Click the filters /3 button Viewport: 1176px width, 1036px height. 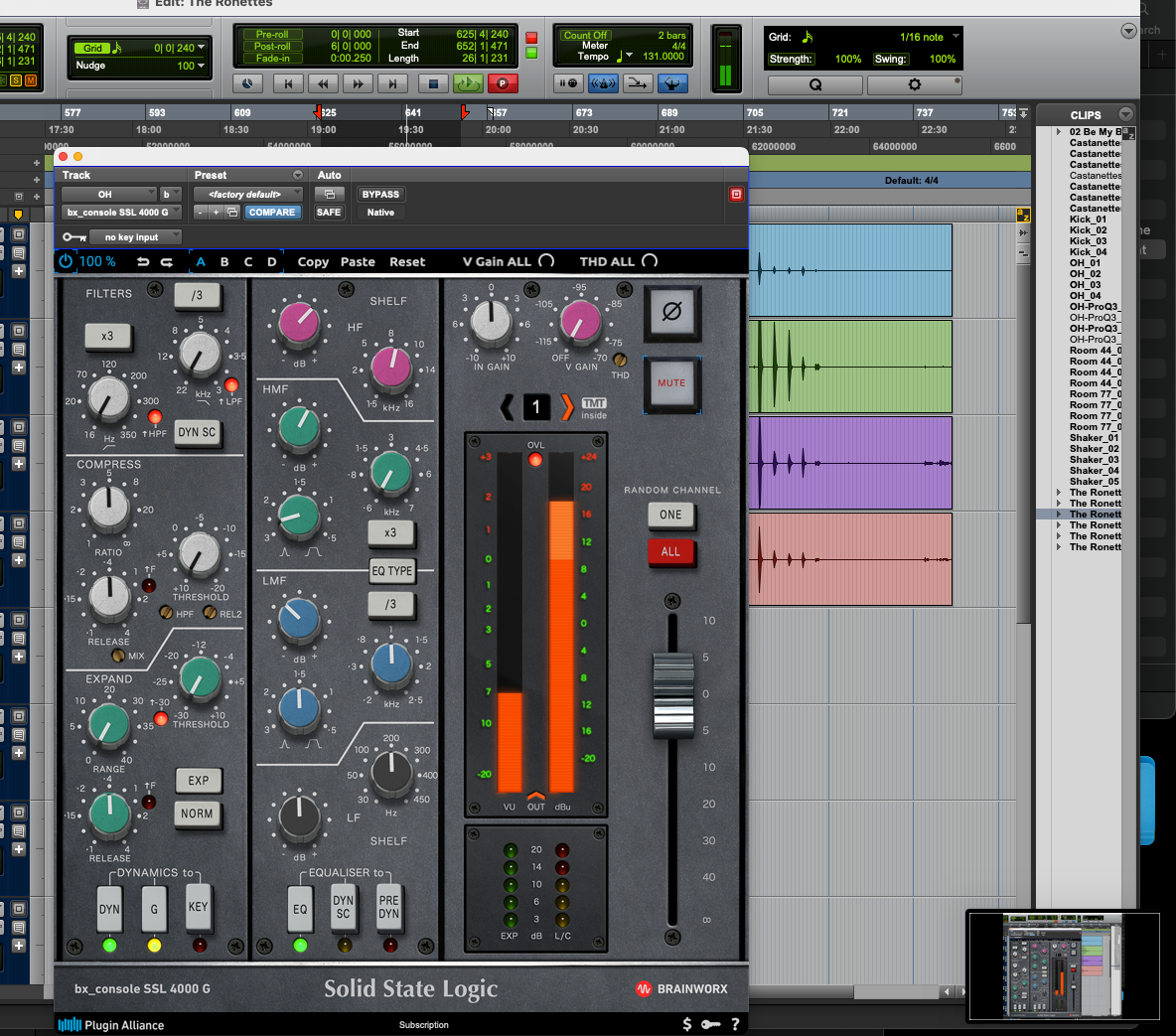pos(197,296)
